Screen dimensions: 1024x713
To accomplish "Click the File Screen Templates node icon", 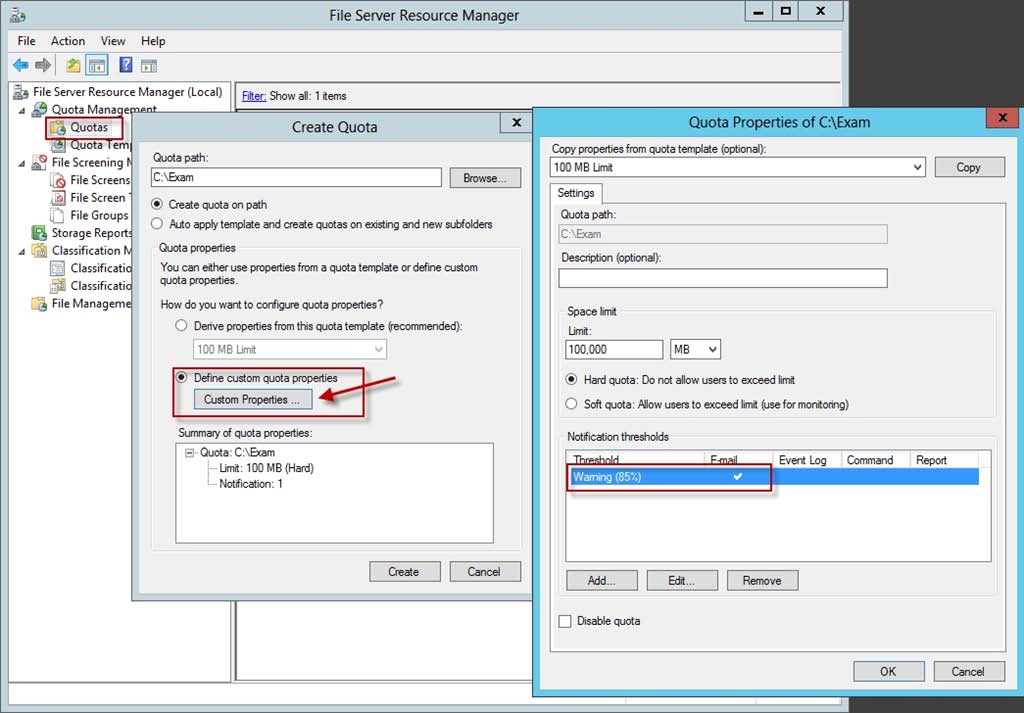I will pos(58,197).
